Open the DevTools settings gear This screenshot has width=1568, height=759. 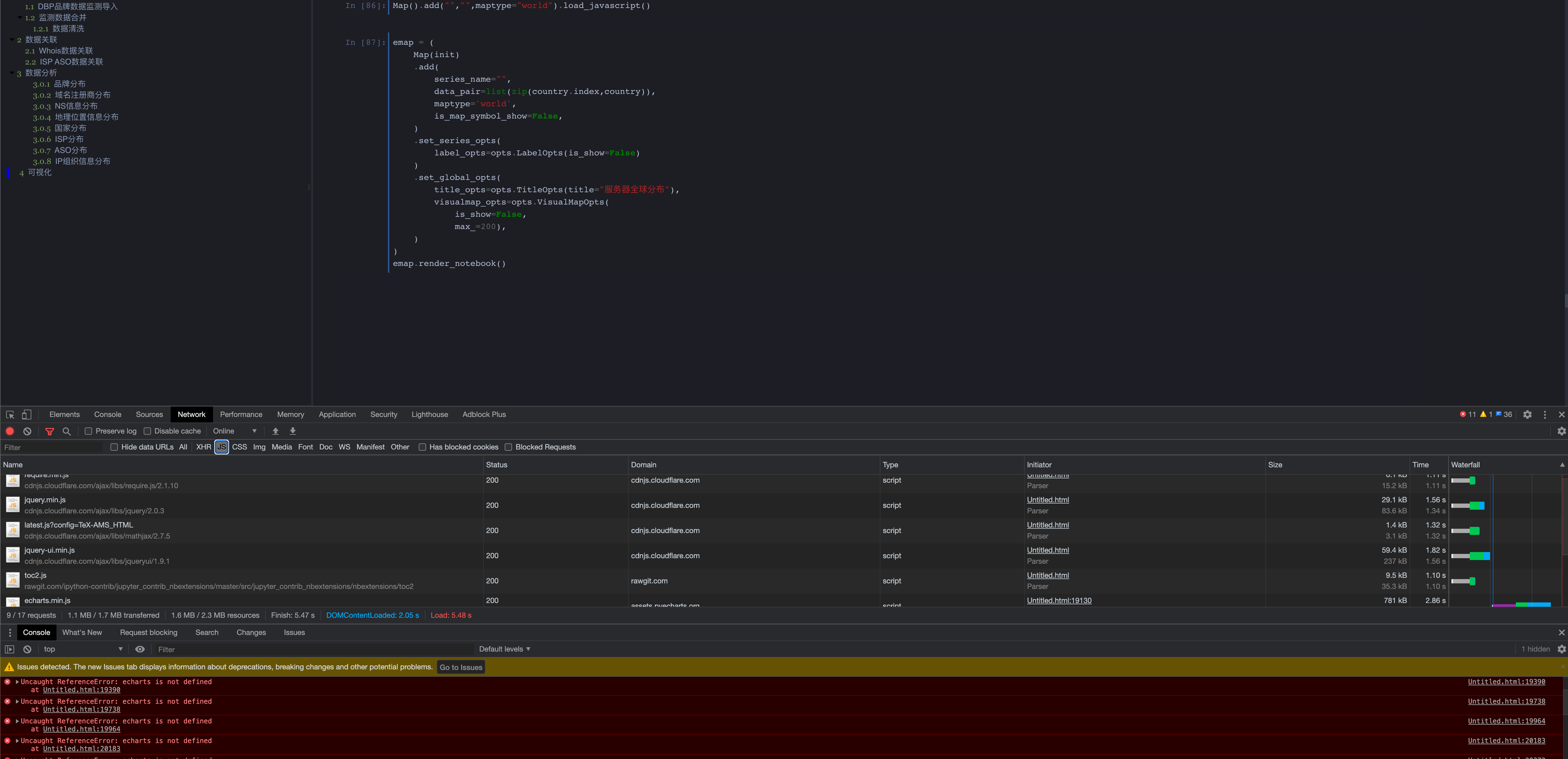click(1527, 415)
